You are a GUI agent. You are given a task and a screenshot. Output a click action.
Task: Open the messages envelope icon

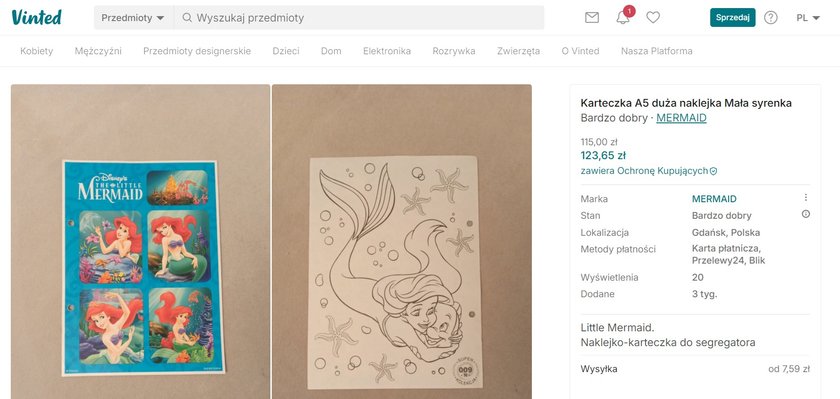click(x=591, y=18)
